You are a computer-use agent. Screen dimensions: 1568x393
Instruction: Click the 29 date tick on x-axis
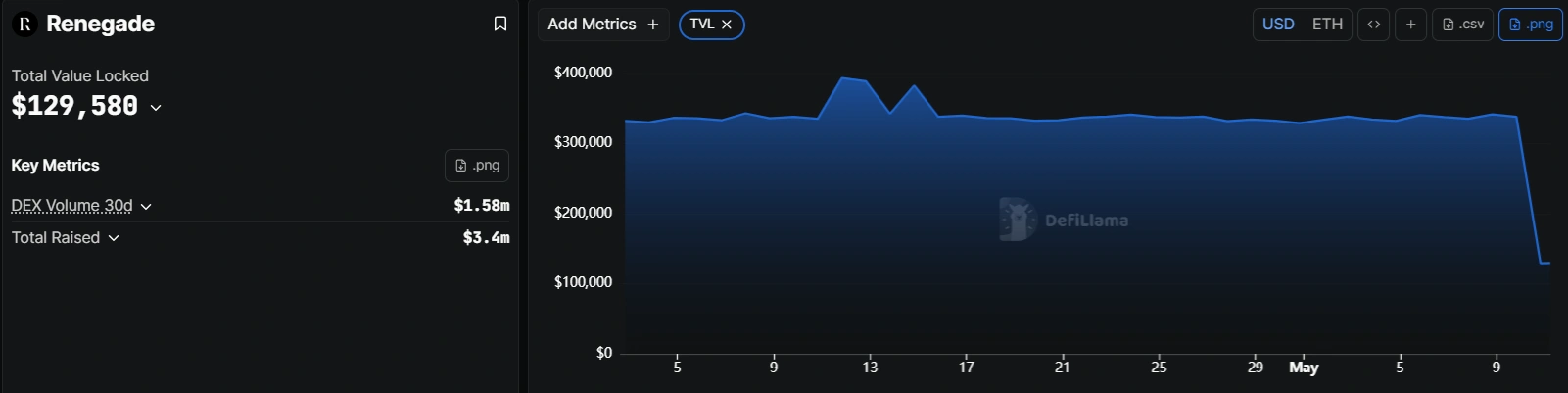(1256, 368)
